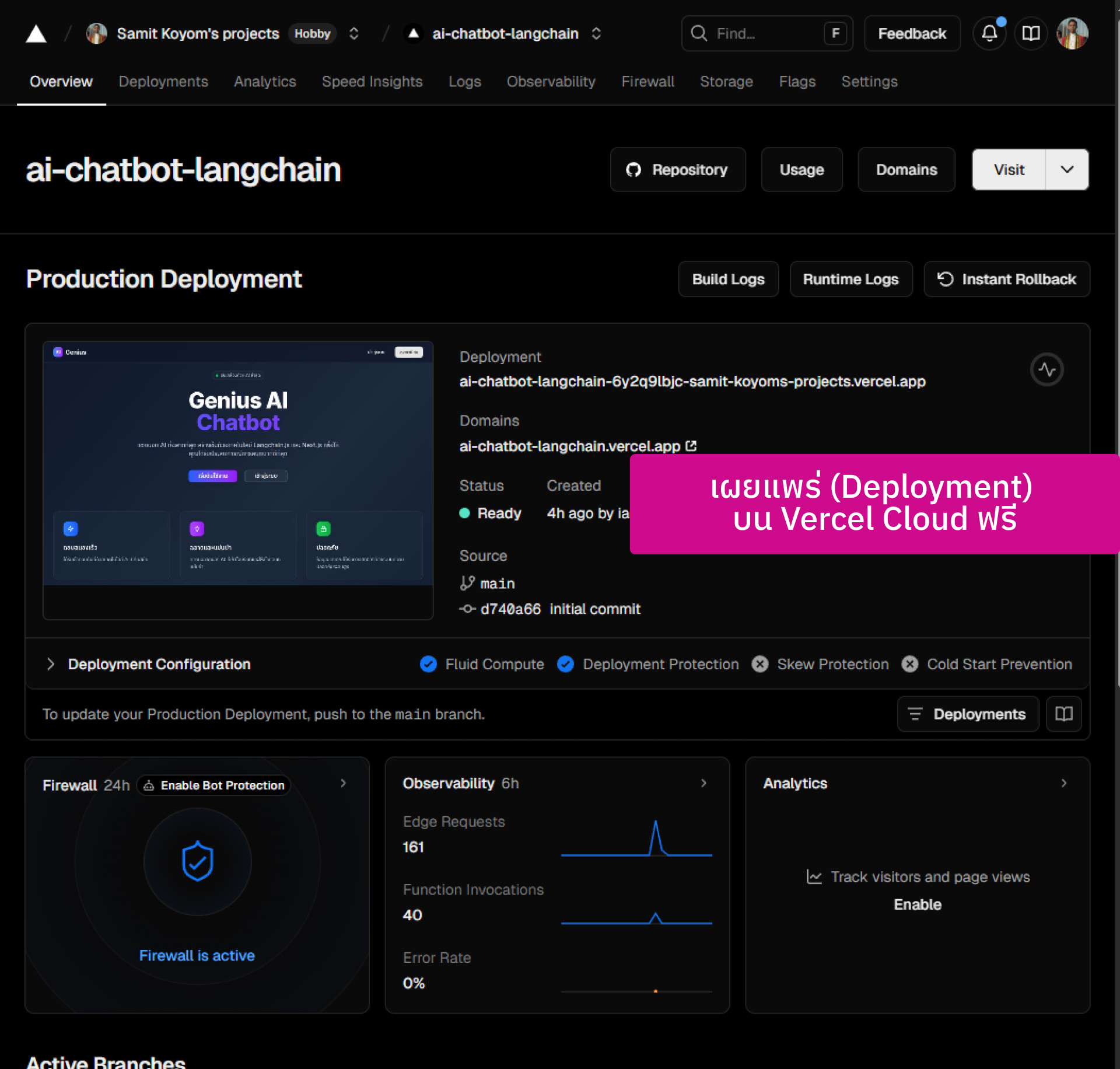1120x1069 pixels.
Task: Open the Repository button
Action: coord(678,169)
